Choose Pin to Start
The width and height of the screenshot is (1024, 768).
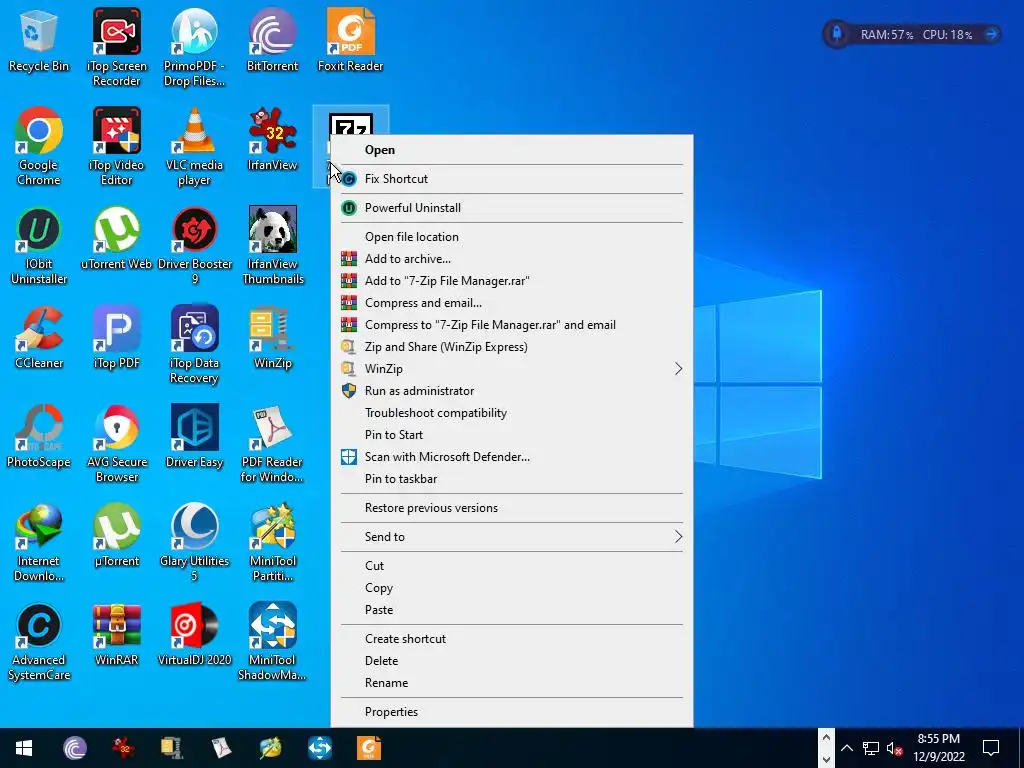click(511, 435)
